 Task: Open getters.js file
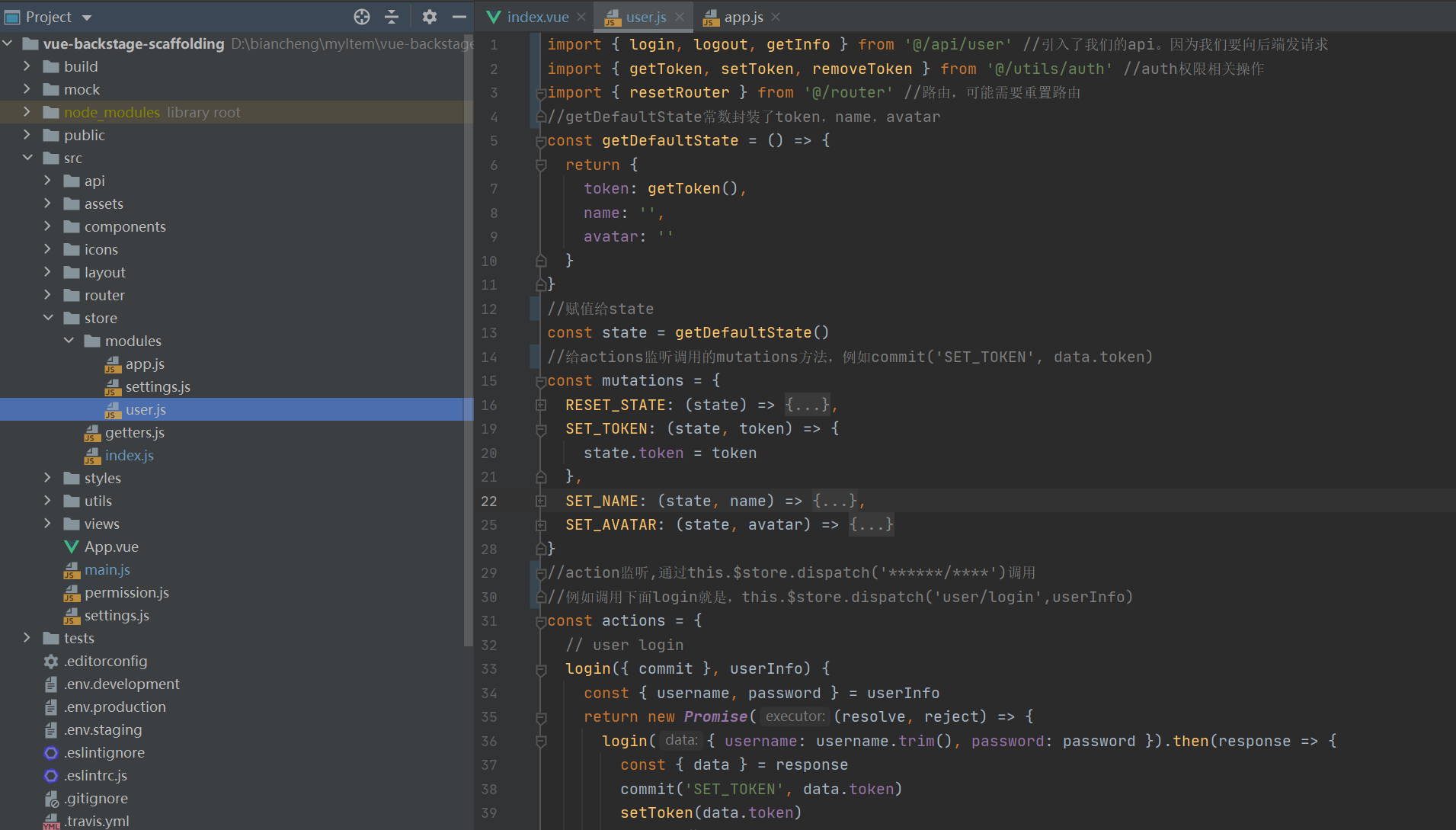tap(135, 432)
